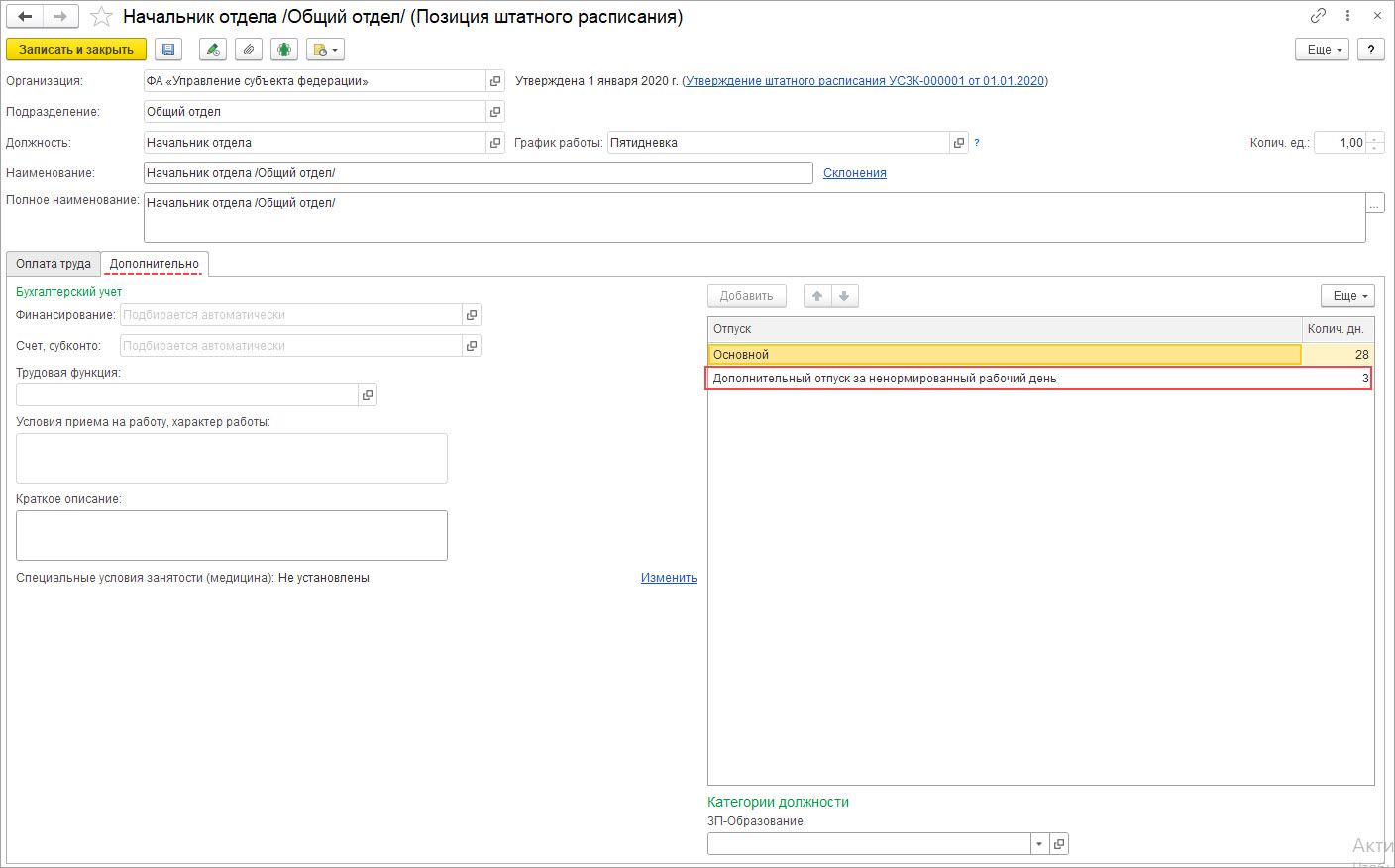Click the 28 days cell of Основной

point(1338,355)
